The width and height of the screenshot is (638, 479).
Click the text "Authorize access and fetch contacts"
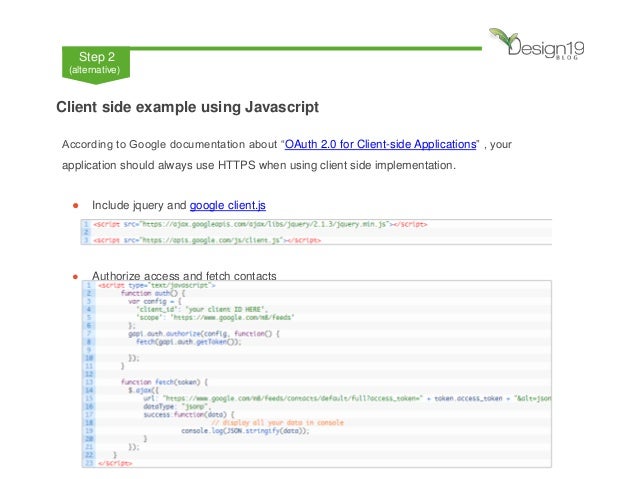point(184,276)
